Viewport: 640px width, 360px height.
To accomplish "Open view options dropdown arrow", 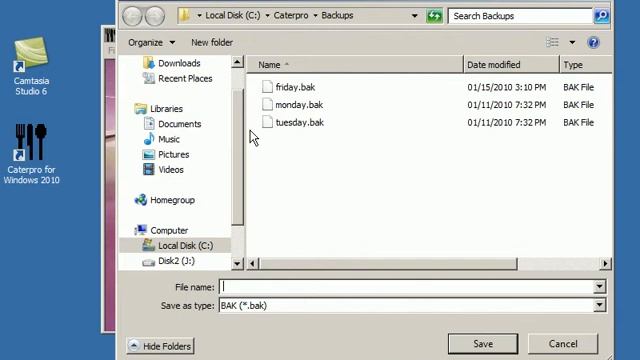I will [x=572, y=42].
